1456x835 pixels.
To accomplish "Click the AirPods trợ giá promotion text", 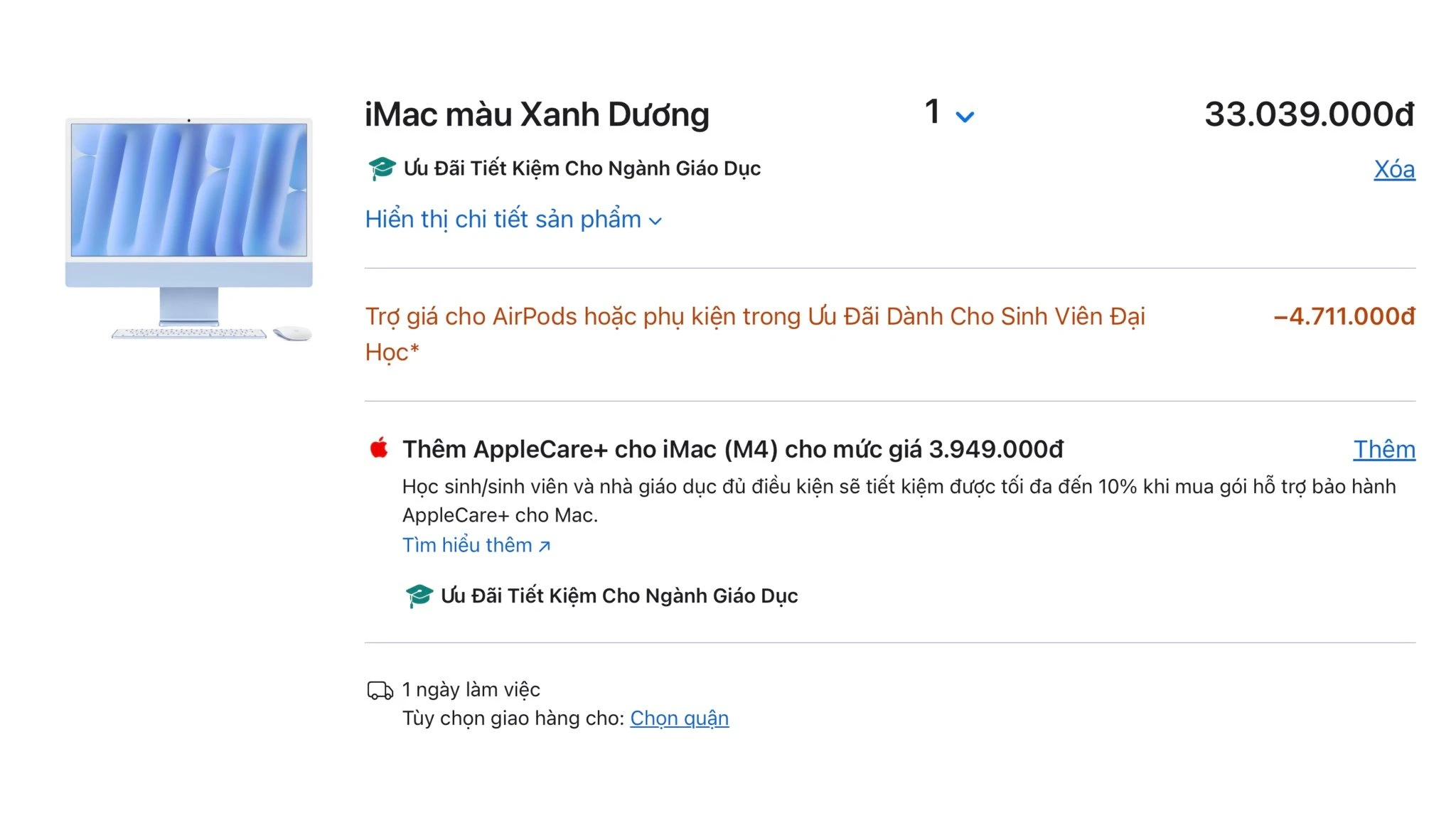I will point(755,334).
